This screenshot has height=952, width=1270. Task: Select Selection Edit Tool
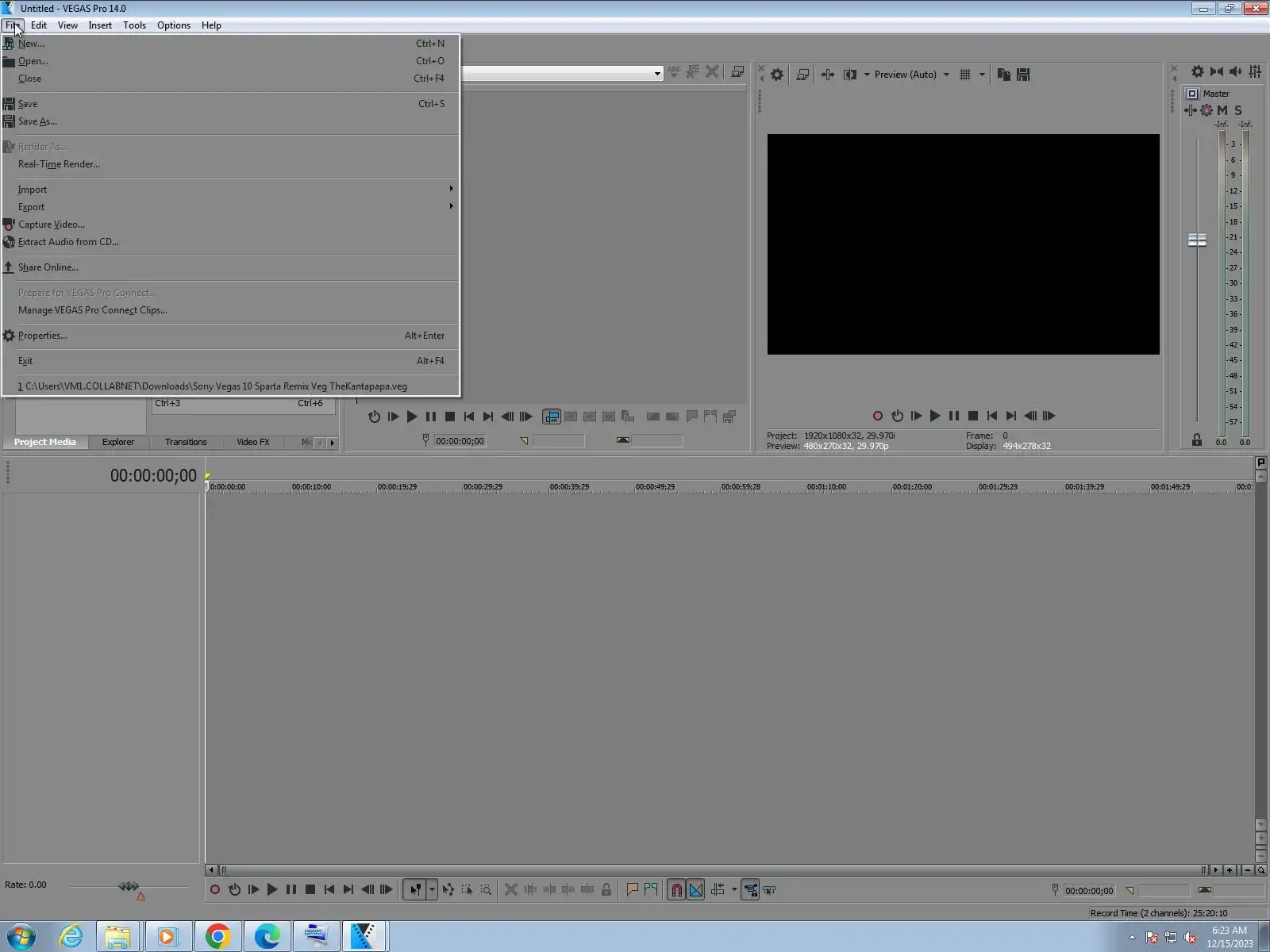pyautogui.click(x=468, y=890)
